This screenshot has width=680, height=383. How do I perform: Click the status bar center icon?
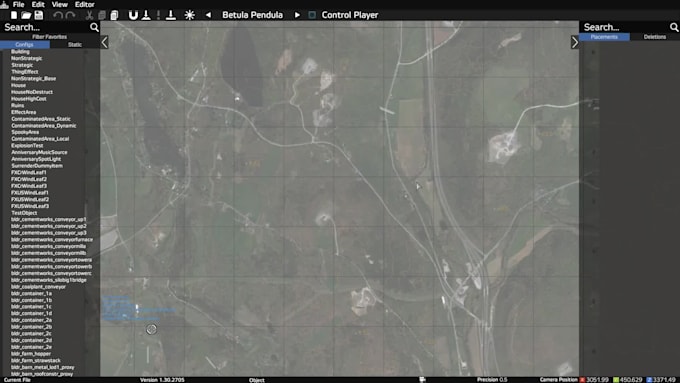422,380
